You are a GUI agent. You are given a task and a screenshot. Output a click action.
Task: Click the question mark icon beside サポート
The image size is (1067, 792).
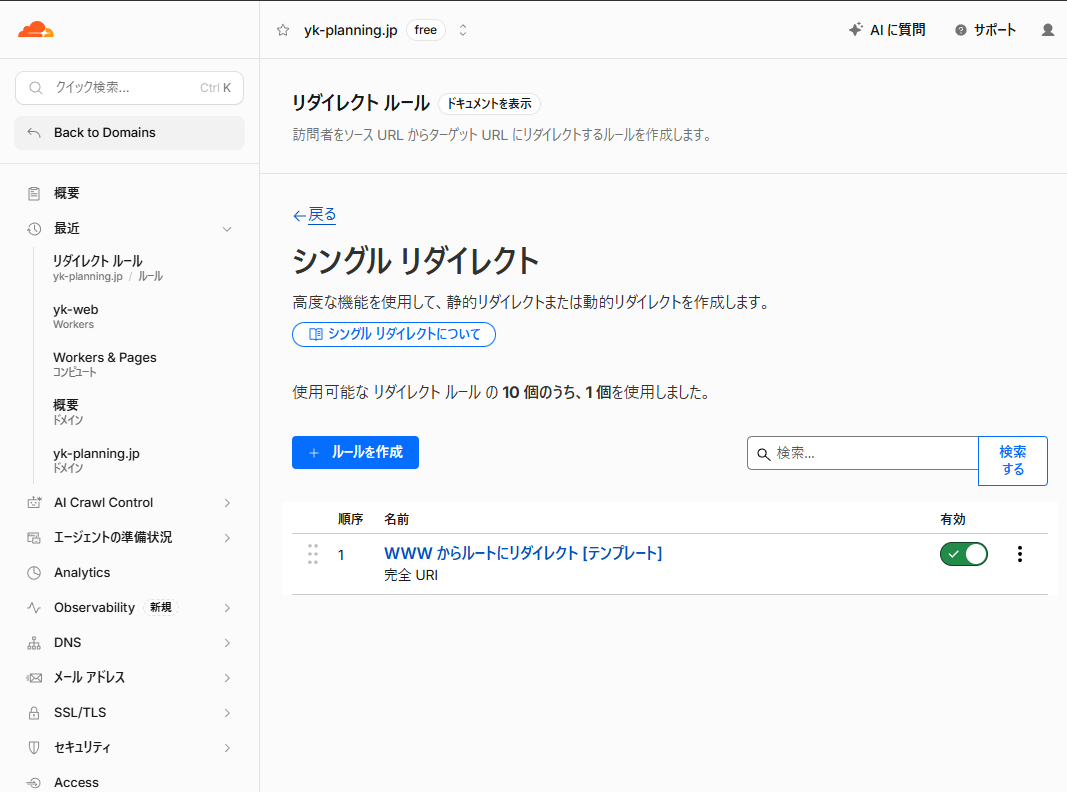click(x=961, y=30)
